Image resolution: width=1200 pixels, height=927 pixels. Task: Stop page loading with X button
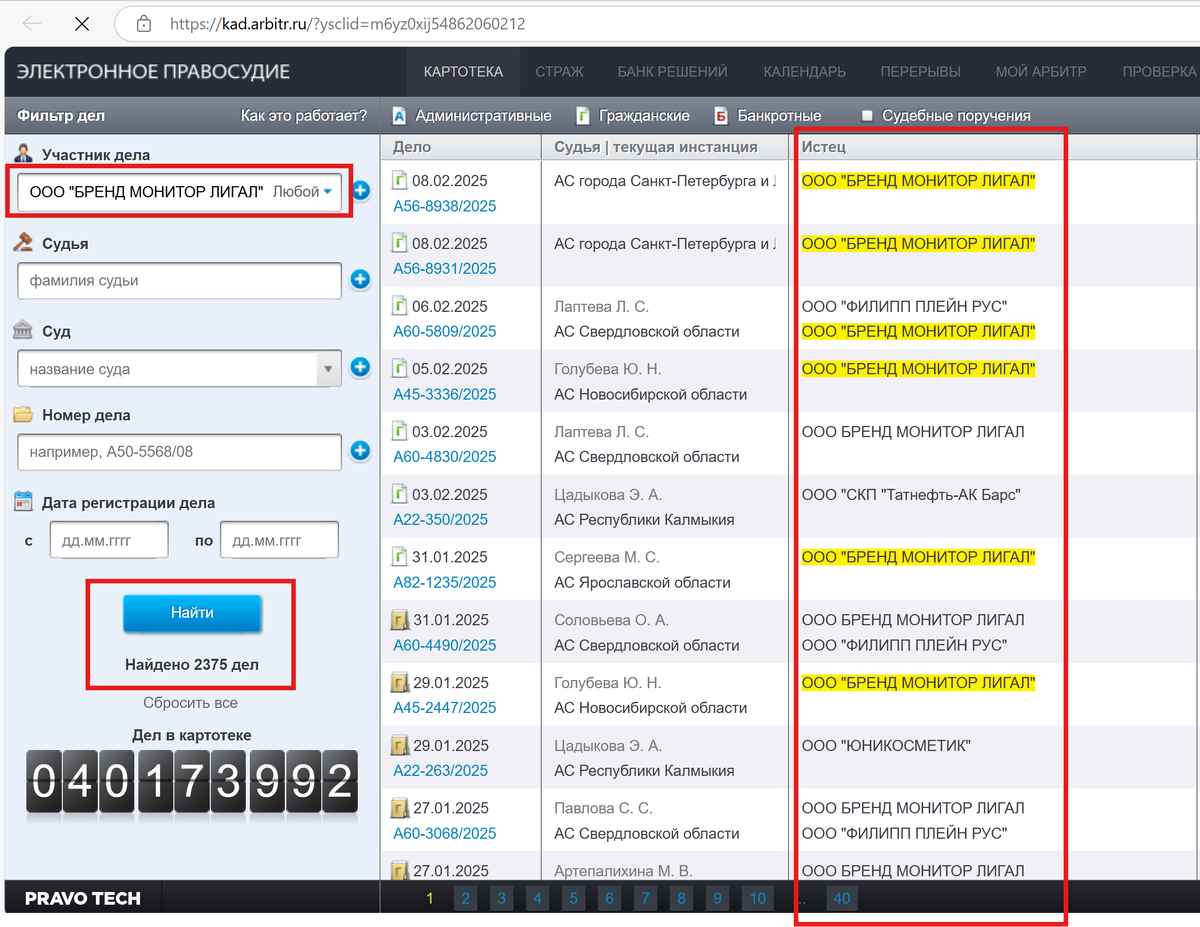click(81, 23)
